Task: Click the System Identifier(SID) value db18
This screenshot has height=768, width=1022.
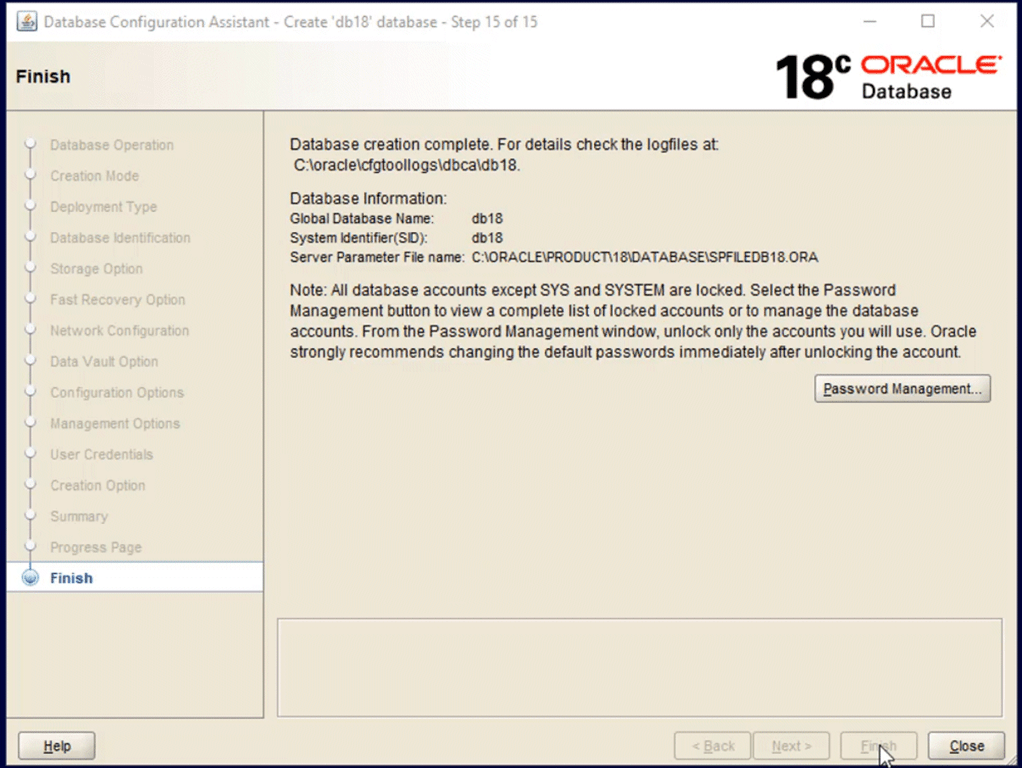Action: (487, 238)
